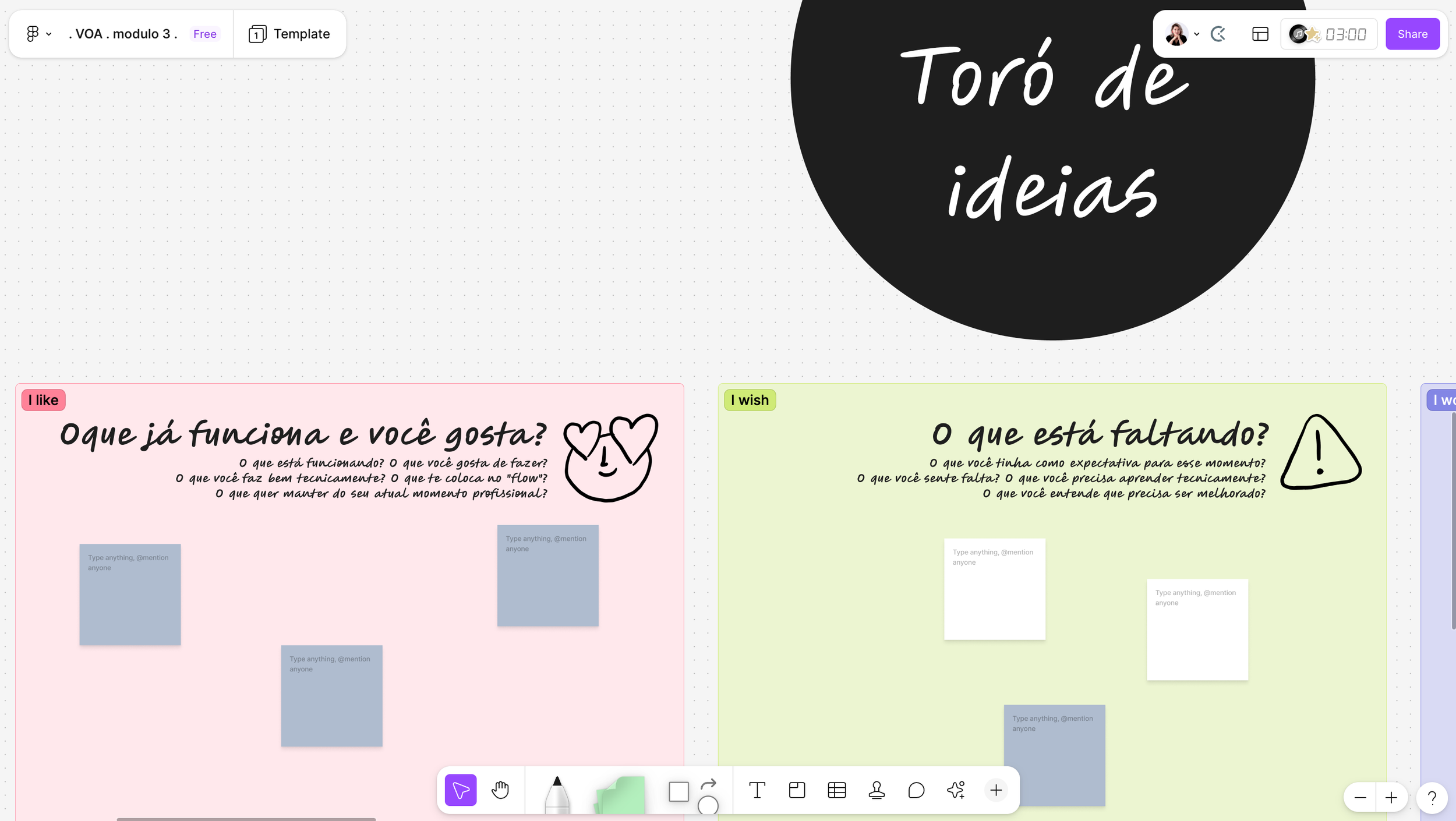
Task: Click the Free plan badge
Action: point(205,34)
